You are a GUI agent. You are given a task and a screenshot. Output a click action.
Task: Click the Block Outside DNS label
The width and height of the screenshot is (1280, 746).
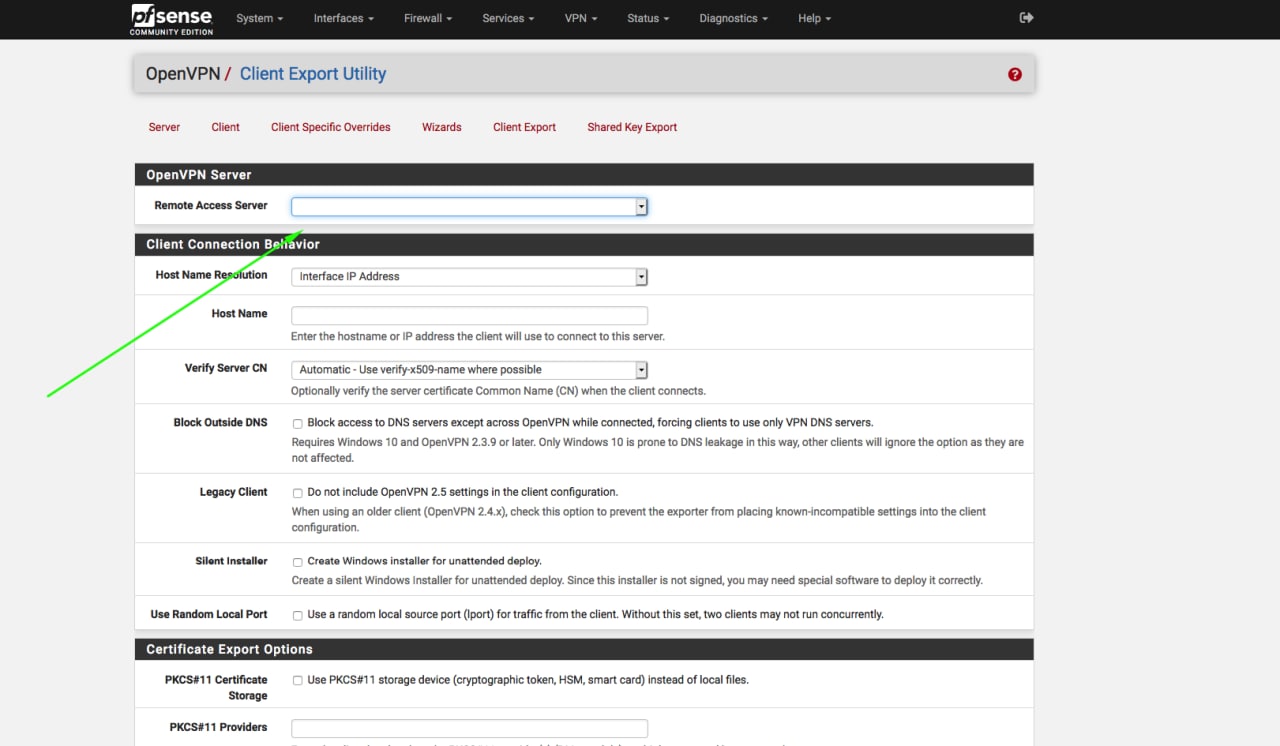click(221, 422)
